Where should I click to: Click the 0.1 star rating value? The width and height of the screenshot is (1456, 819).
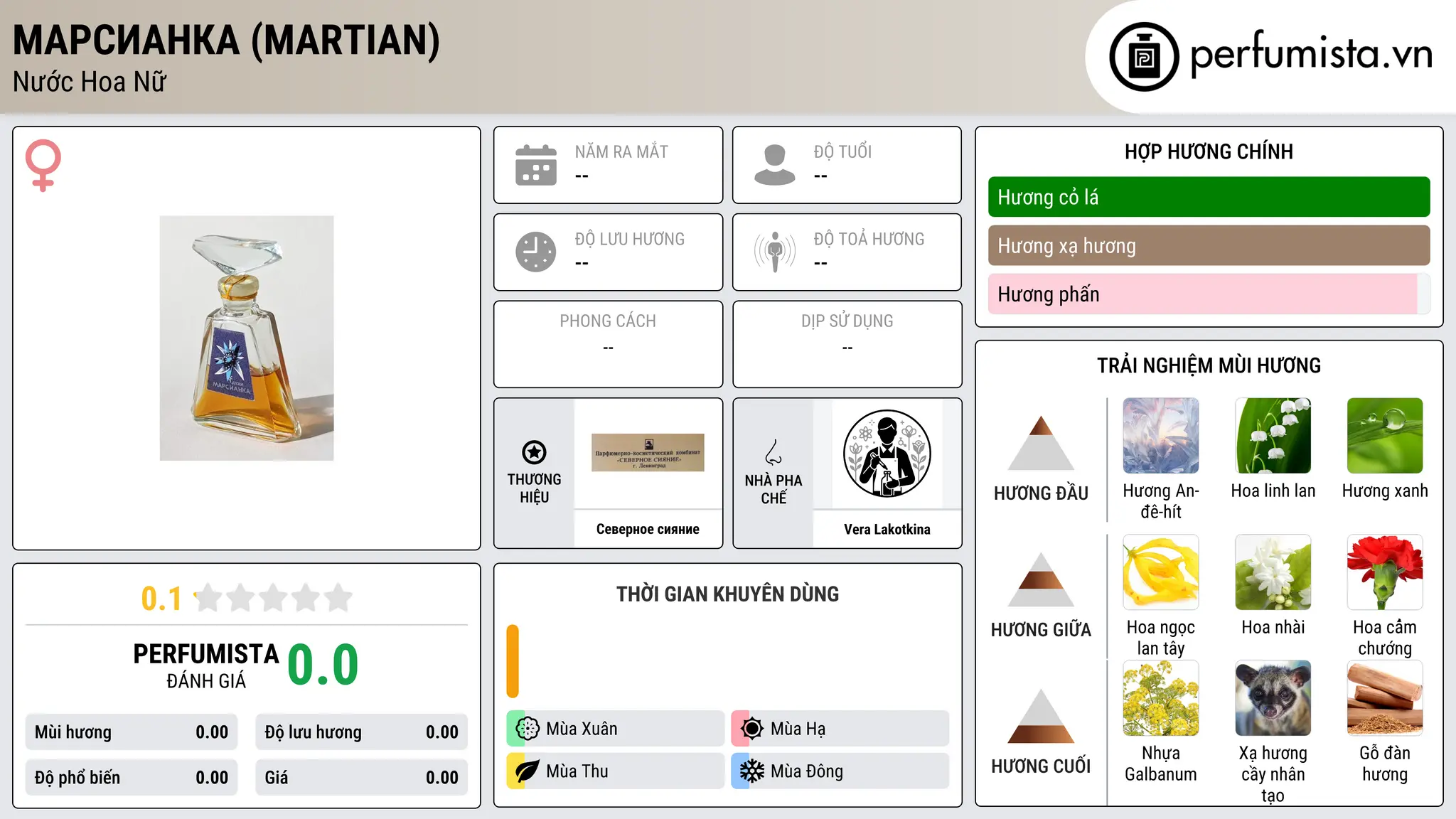161,599
